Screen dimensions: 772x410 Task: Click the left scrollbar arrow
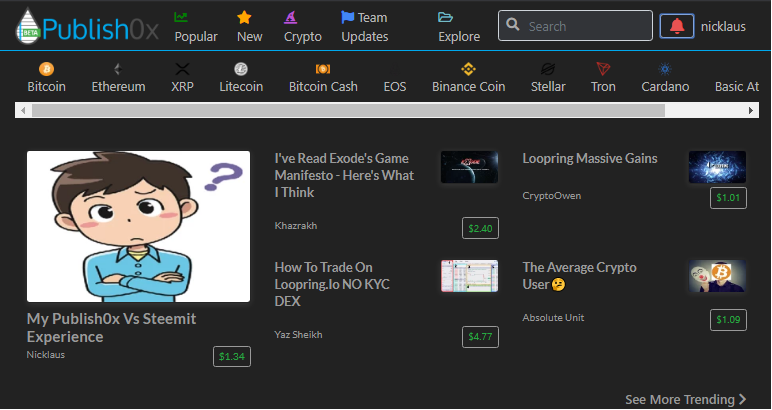23,110
